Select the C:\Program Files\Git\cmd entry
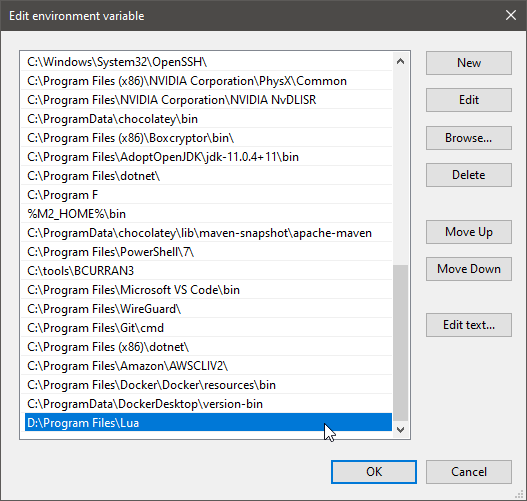The width and height of the screenshot is (527, 501). [x=207, y=328]
